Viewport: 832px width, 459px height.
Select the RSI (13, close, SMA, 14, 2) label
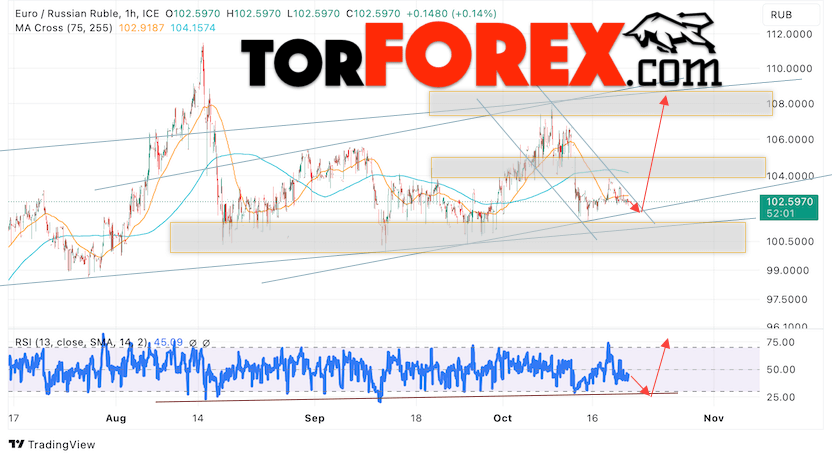(81, 343)
